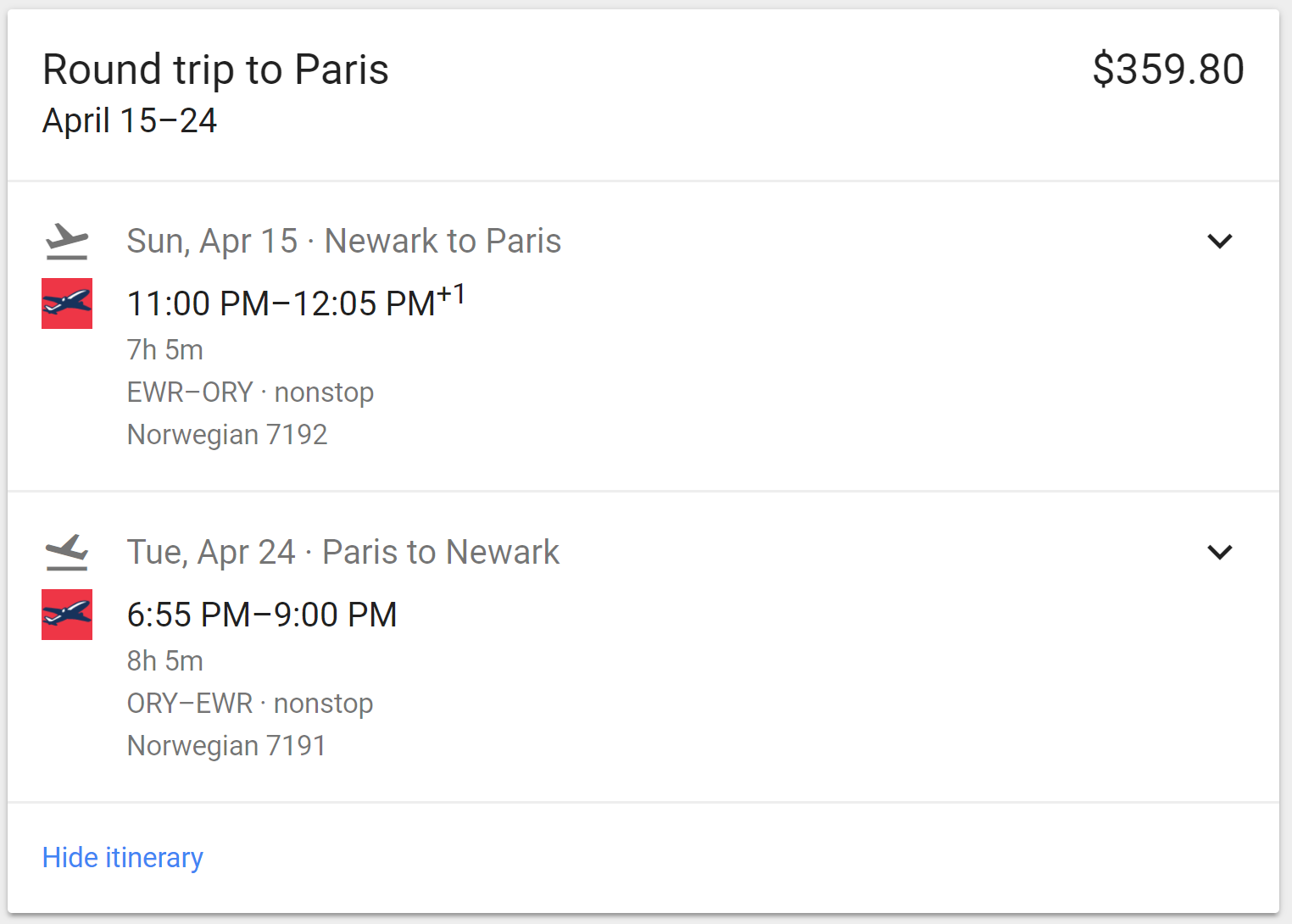Screen dimensions: 1292x924
Task: Select the Round trip to Paris title
Action: (215, 70)
